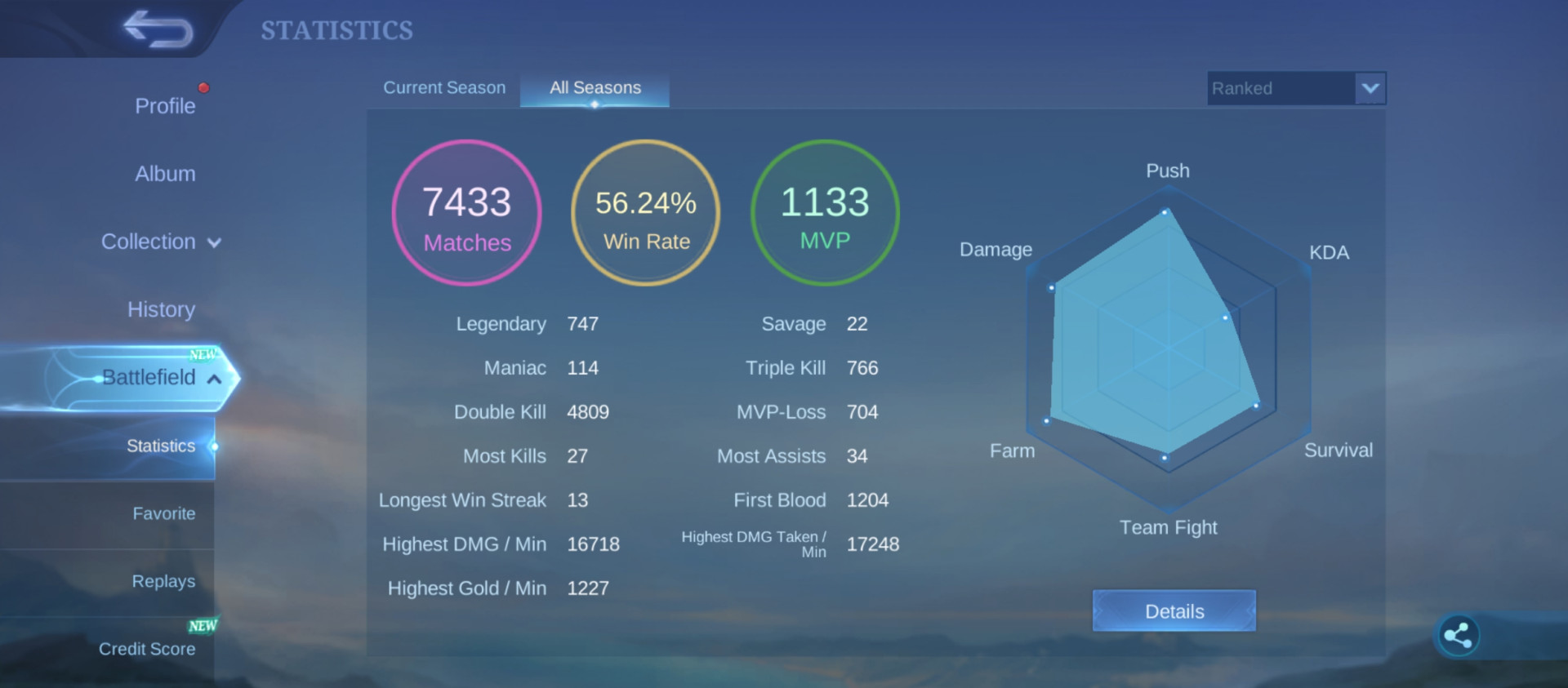This screenshot has height=688, width=1568.
Task: Go to the Album section
Action: (165, 174)
